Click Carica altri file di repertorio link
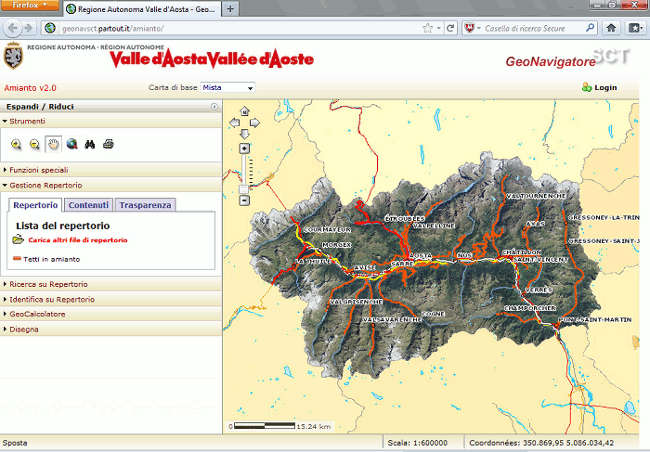The image size is (650, 452). (76, 240)
